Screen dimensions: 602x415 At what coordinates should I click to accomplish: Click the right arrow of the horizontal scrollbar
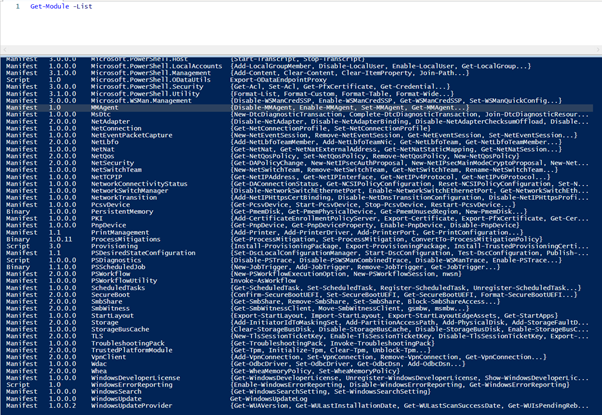[599, 50]
